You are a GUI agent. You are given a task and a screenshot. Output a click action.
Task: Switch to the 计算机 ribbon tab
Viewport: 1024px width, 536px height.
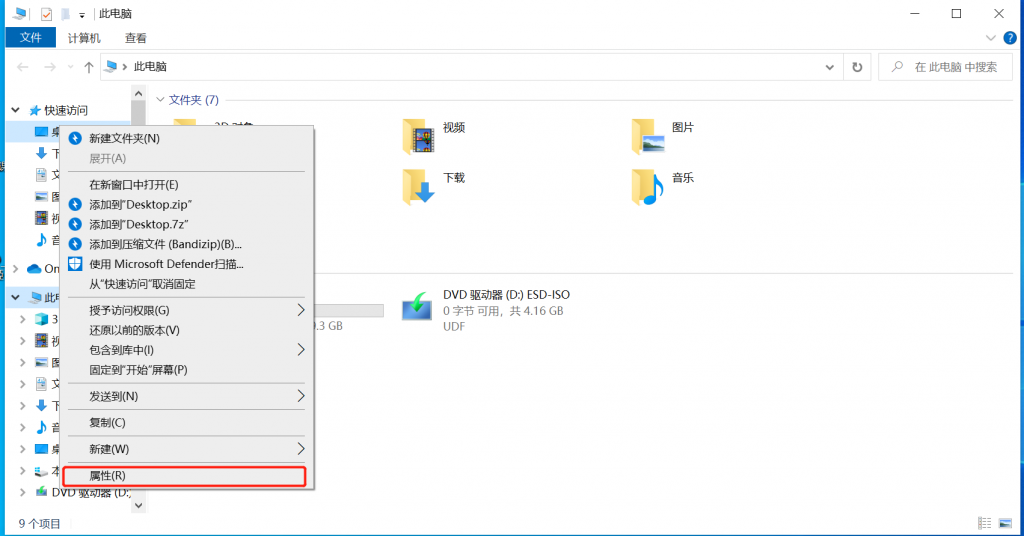(84, 38)
